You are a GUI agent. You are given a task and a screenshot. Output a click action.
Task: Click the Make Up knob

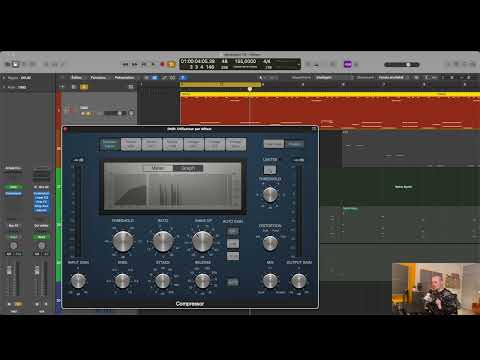pos(203,241)
